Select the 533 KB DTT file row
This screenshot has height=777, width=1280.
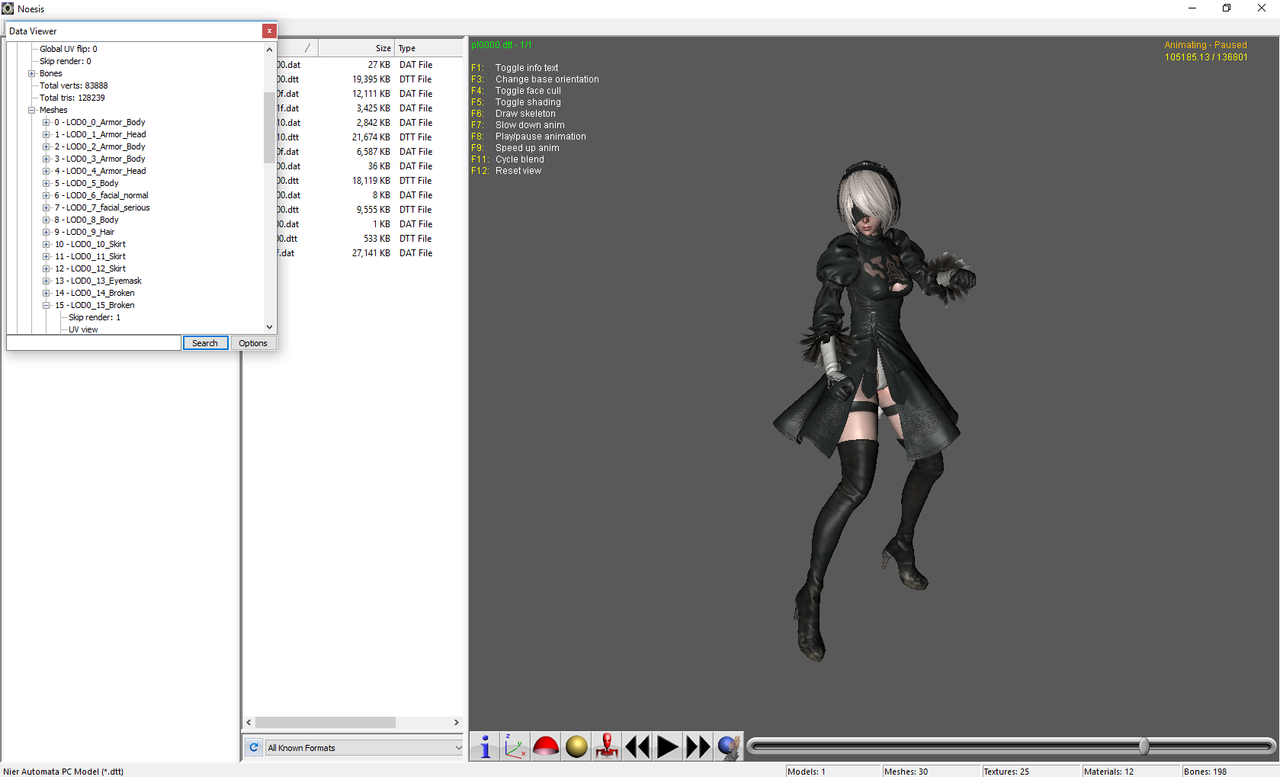pyautogui.click(x=355, y=239)
